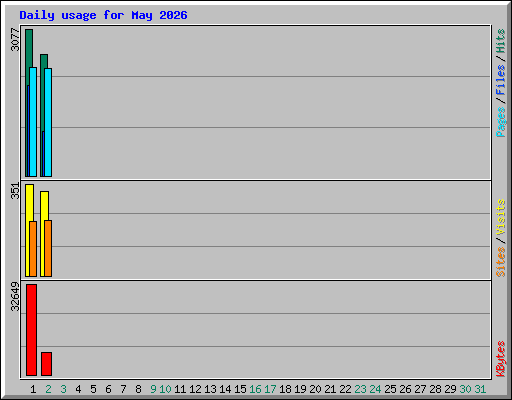The height and width of the screenshot is (400, 512).
Task: Click the day 2 red KBytes bar
Action: click(x=46, y=364)
